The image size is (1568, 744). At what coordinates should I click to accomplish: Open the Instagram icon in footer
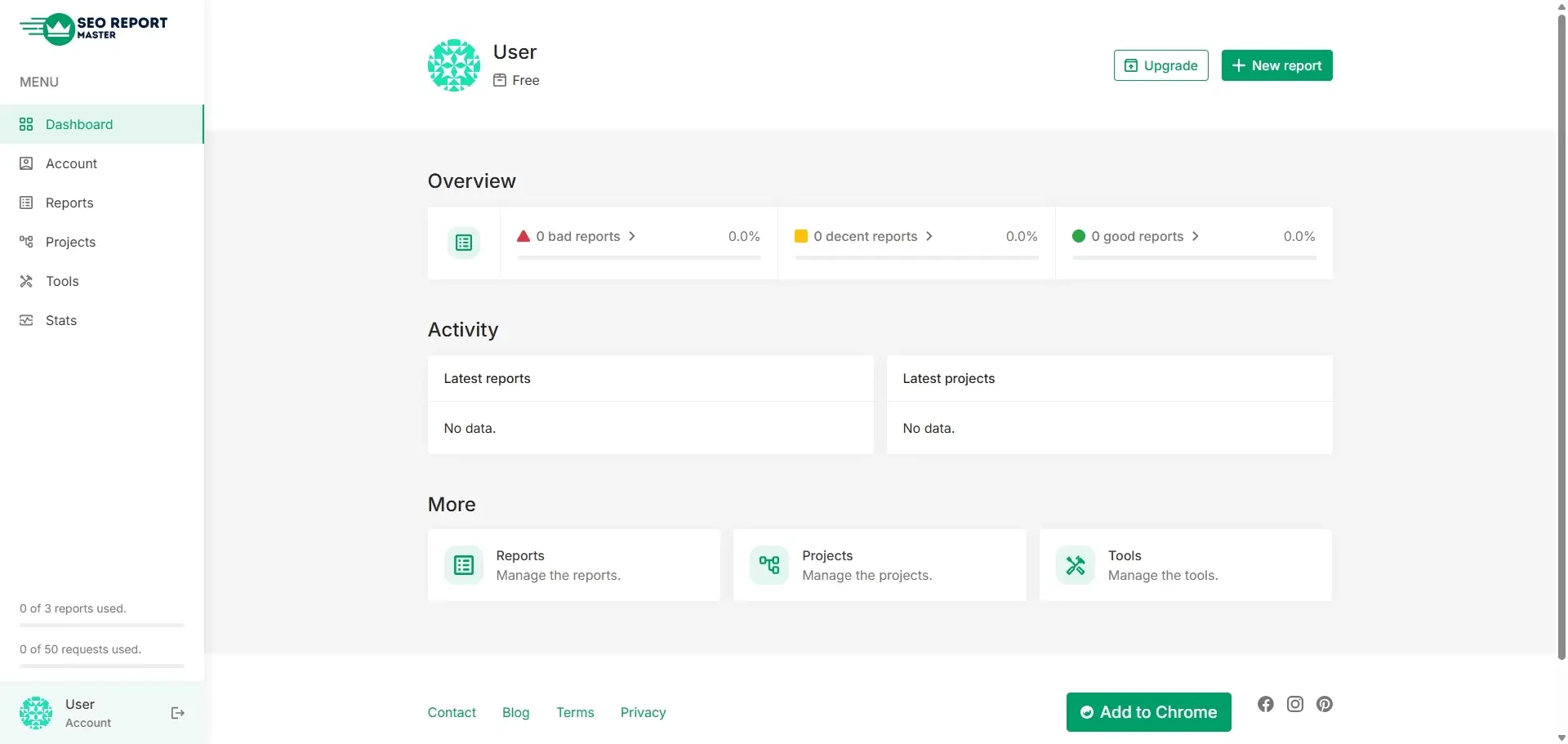pyautogui.click(x=1294, y=704)
